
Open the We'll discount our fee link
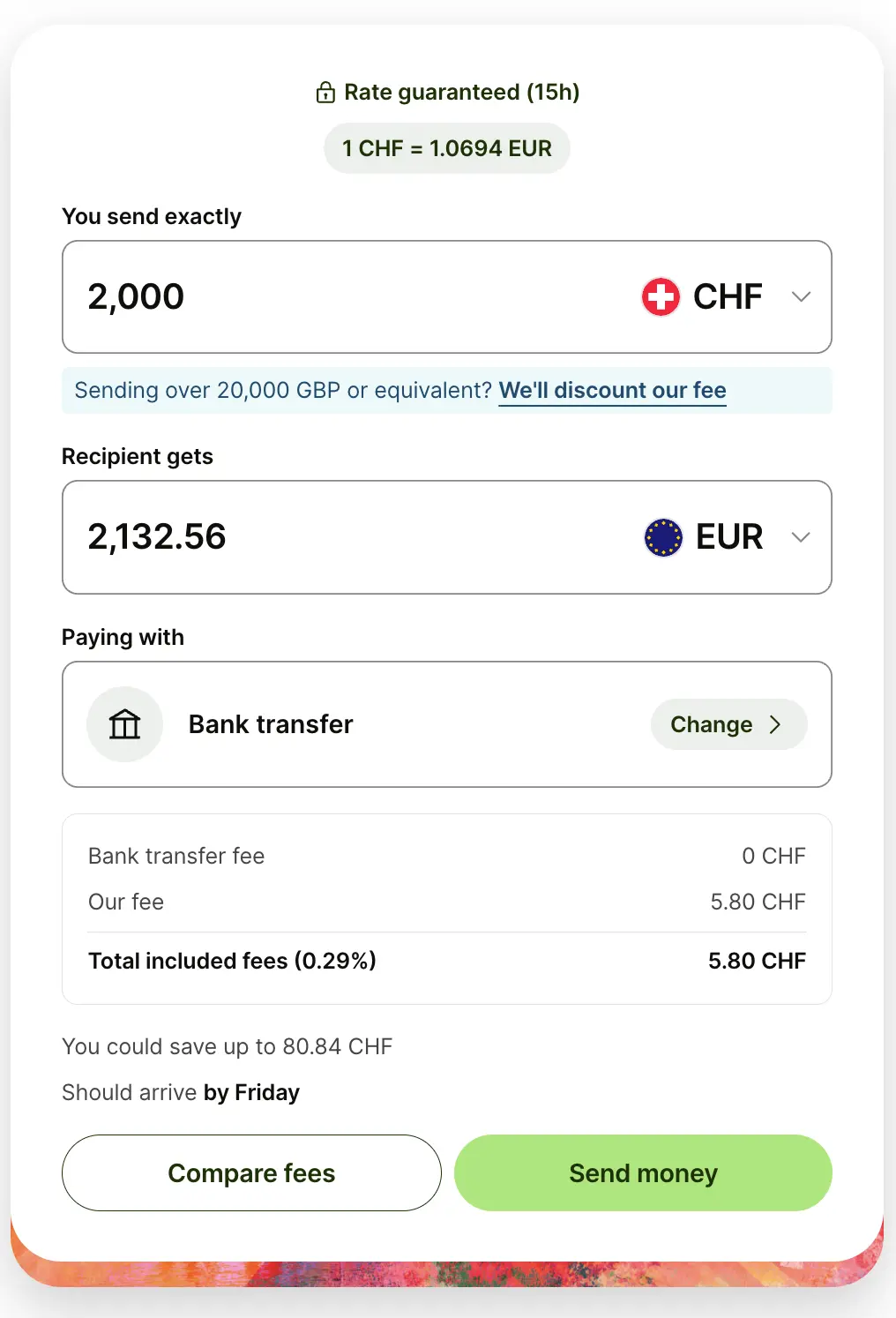pos(613,391)
